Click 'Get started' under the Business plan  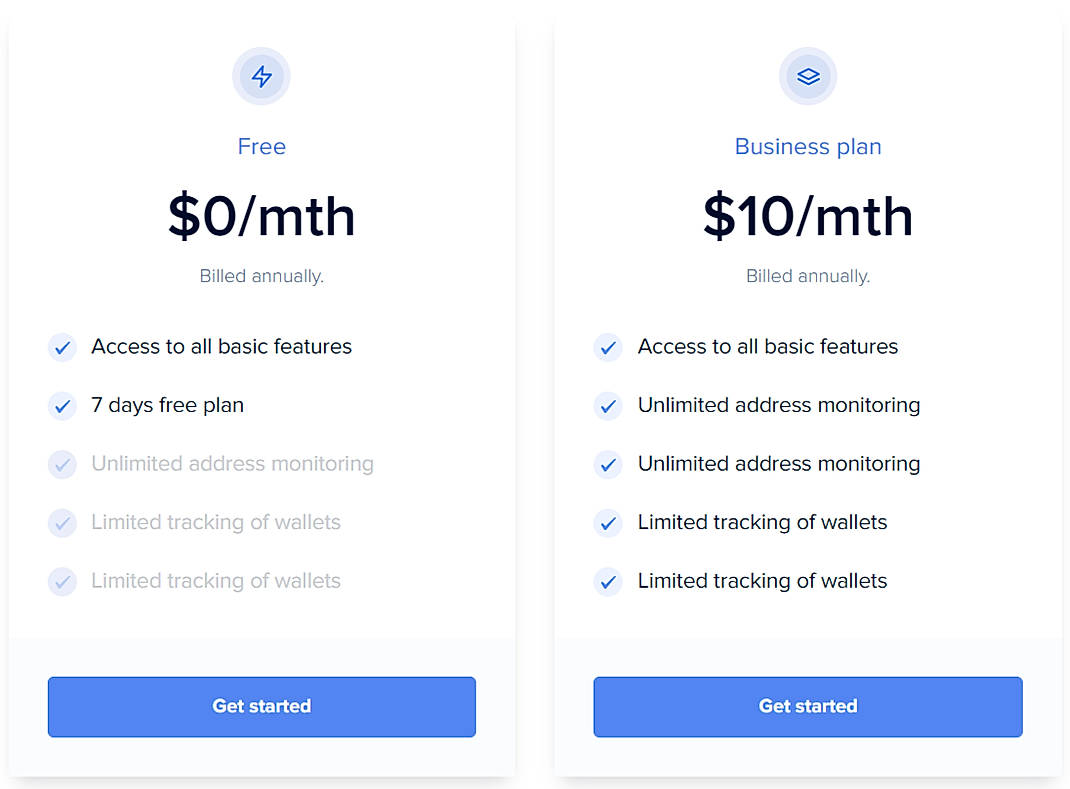coord(807,706)
